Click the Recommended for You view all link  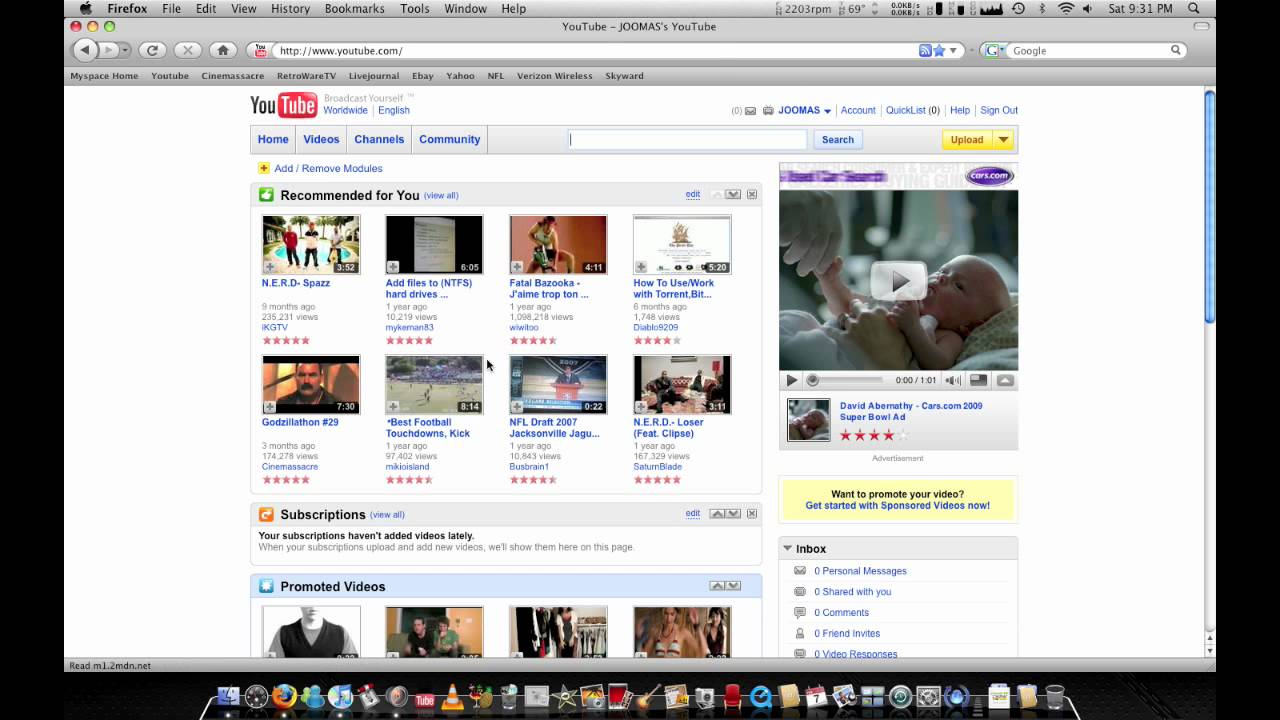[x=441, y=195]
